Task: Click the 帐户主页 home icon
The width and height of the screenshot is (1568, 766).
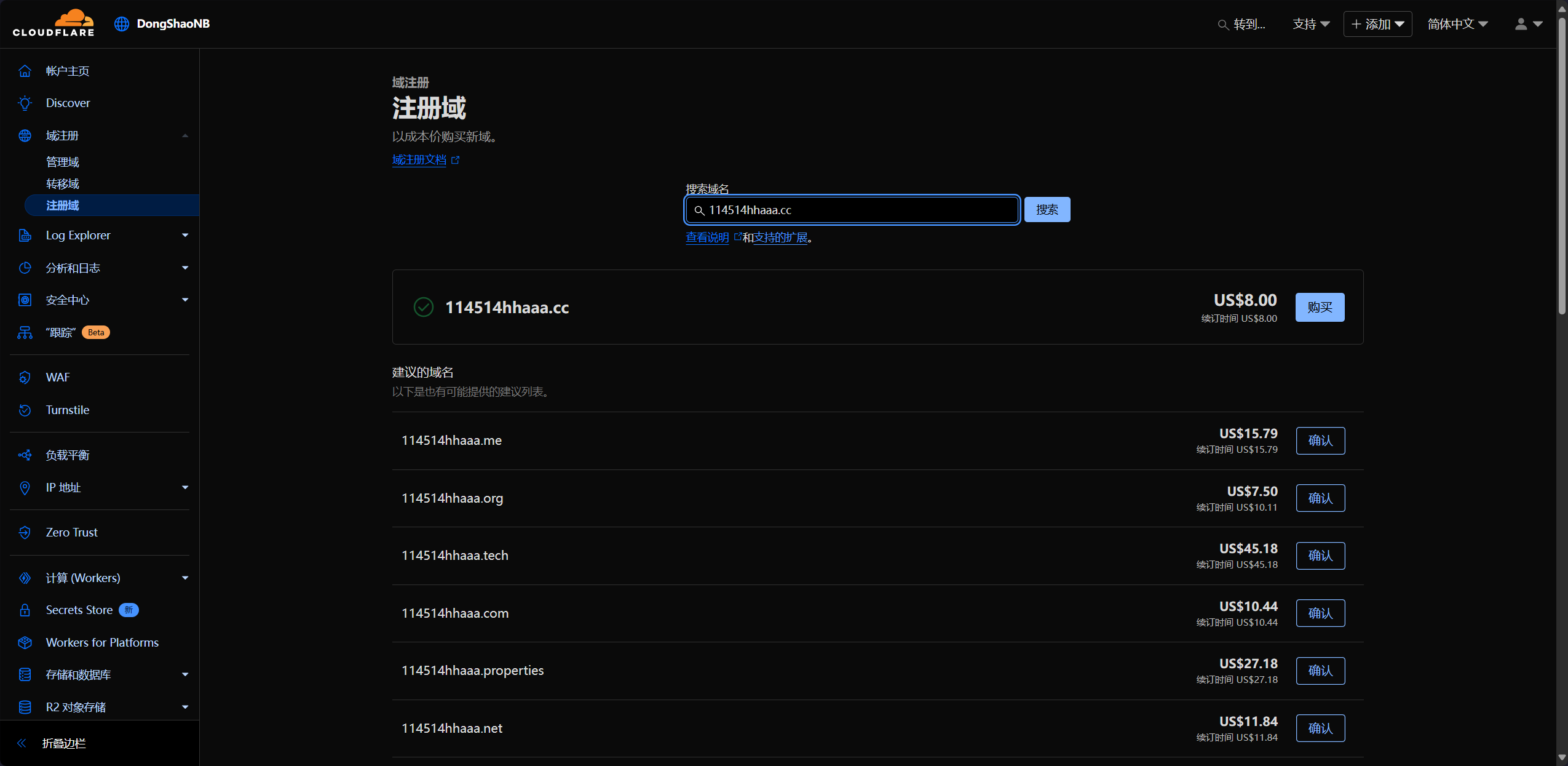Action: (x=25, y=71)
